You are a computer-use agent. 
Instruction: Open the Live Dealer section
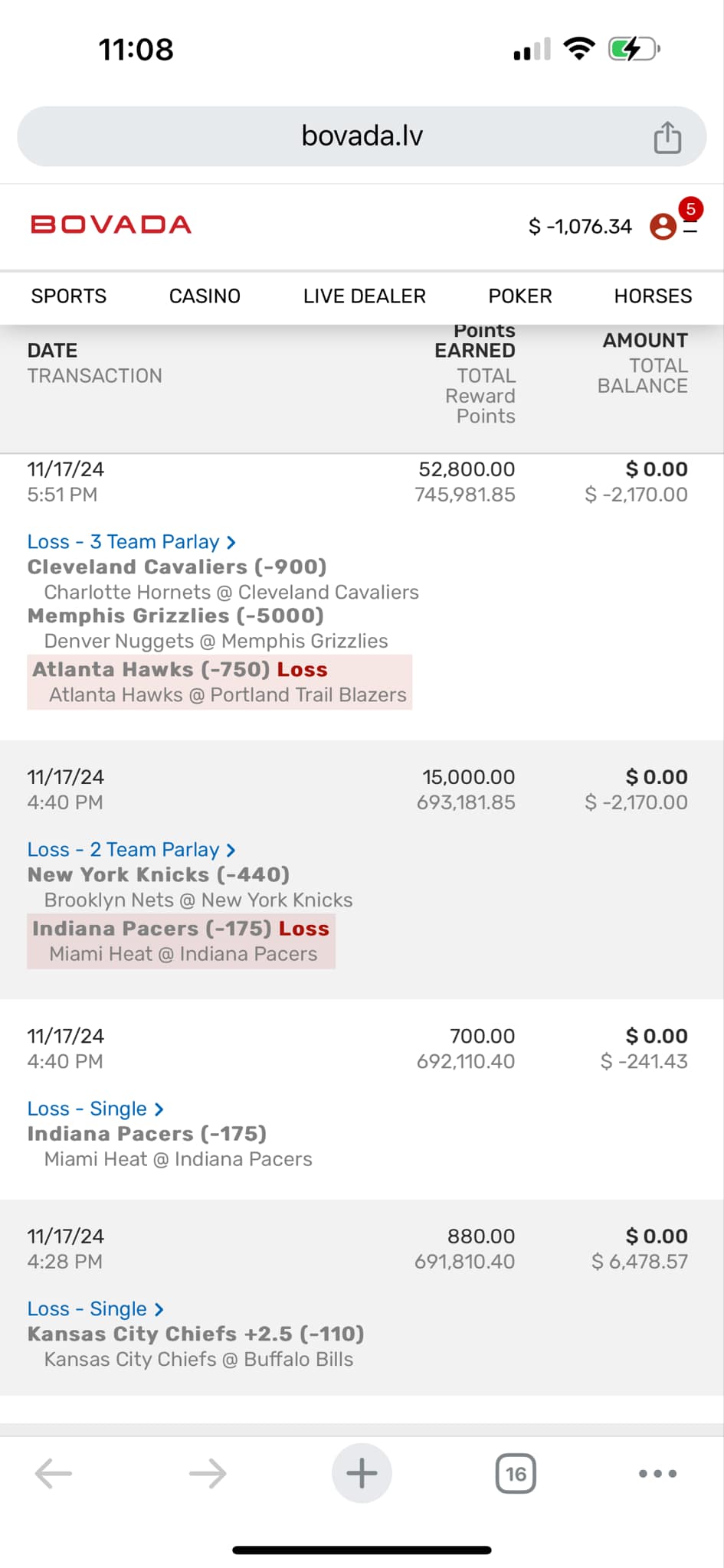pyautogui.click(x=365, y=296)
